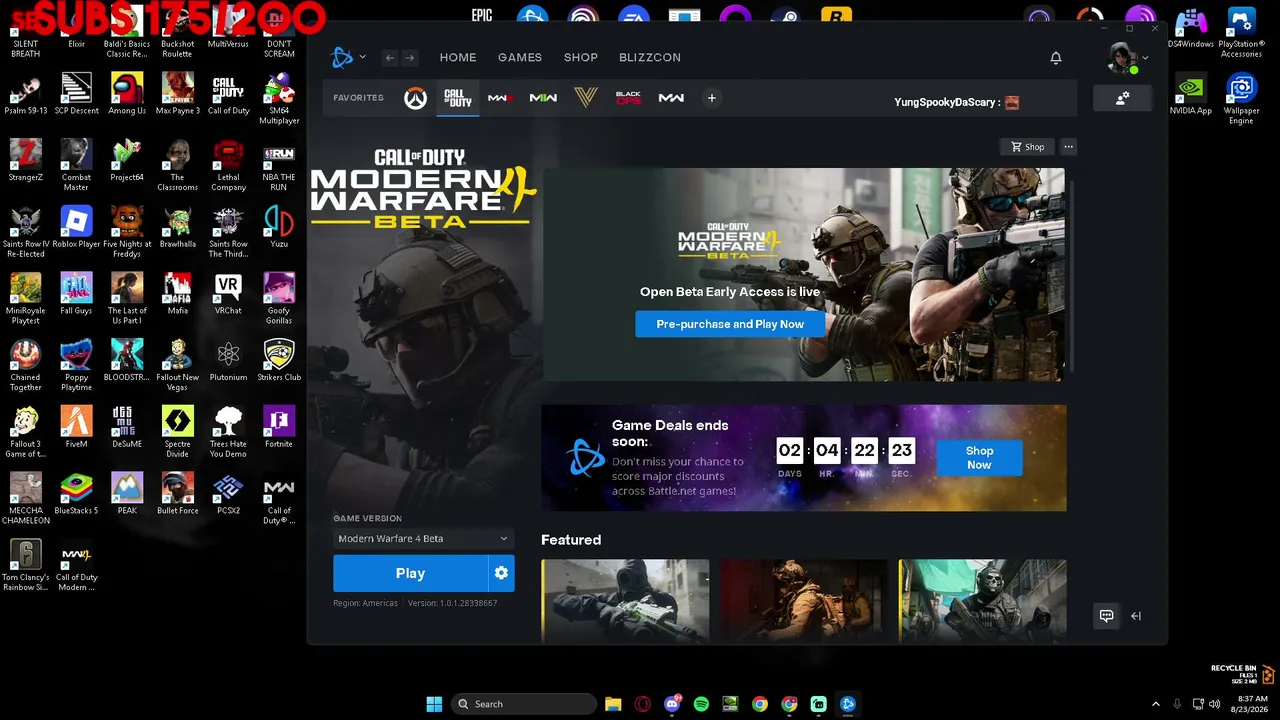Go to the HOME tab

click(458, 58)
